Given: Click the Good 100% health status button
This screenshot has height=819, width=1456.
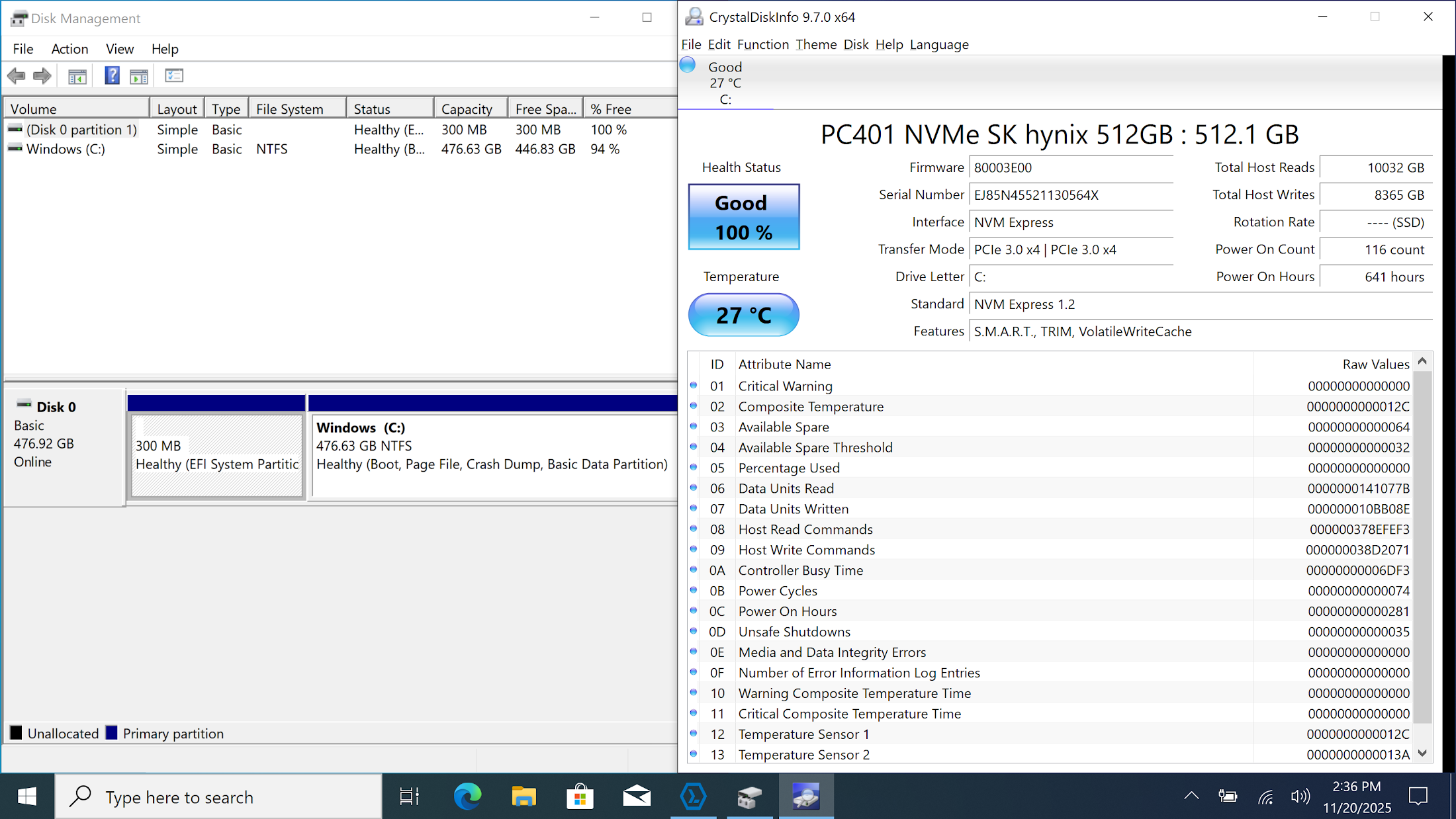Looking at the screenshot, I should 743,217.
